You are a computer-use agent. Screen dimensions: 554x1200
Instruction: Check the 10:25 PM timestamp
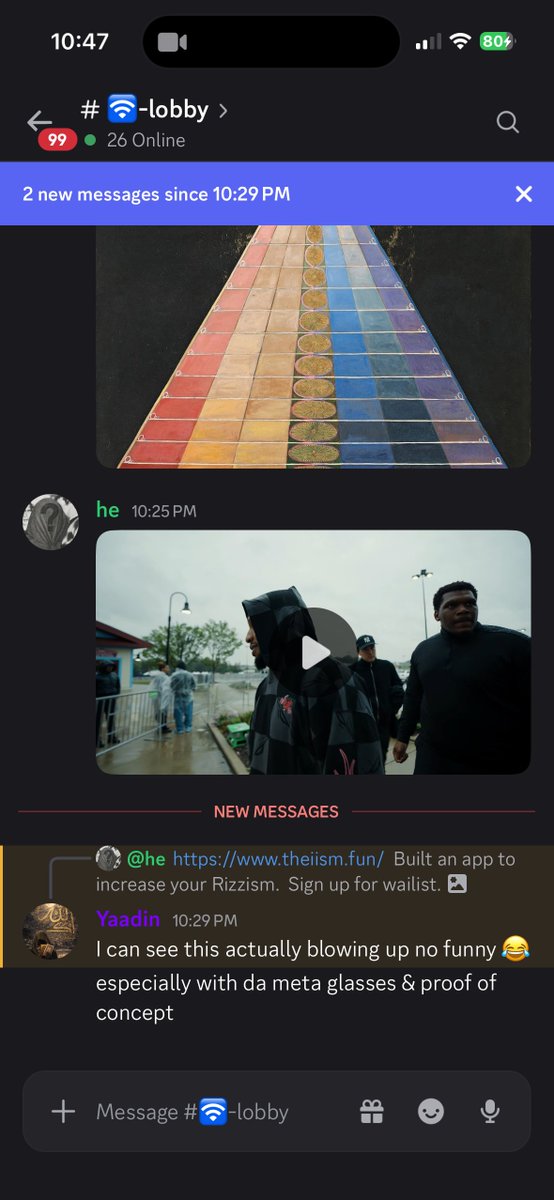tap(164, 511)
